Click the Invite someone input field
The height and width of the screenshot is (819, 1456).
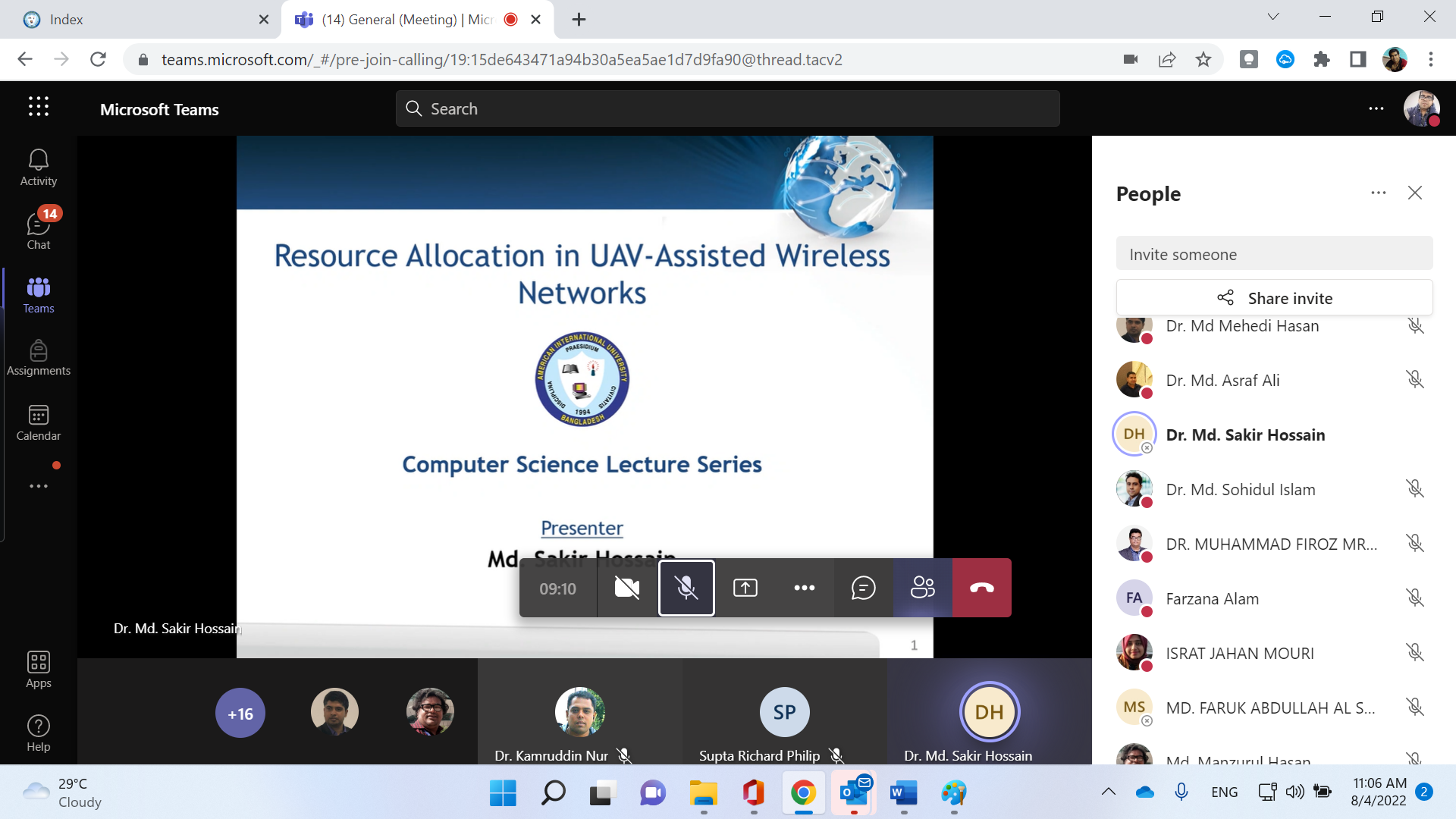pos(1274,254)
